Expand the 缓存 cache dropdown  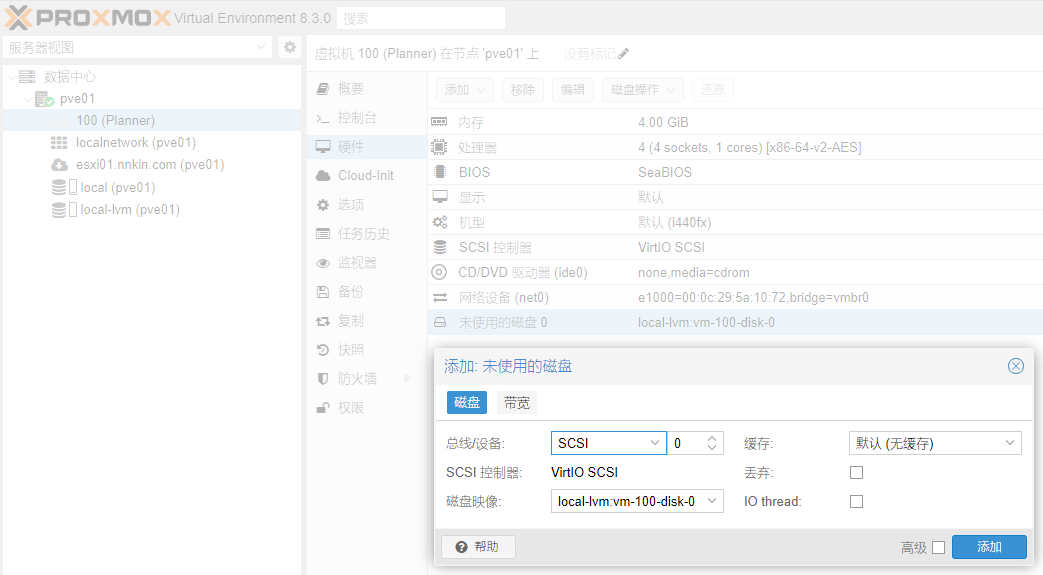[x=934, y=443]
